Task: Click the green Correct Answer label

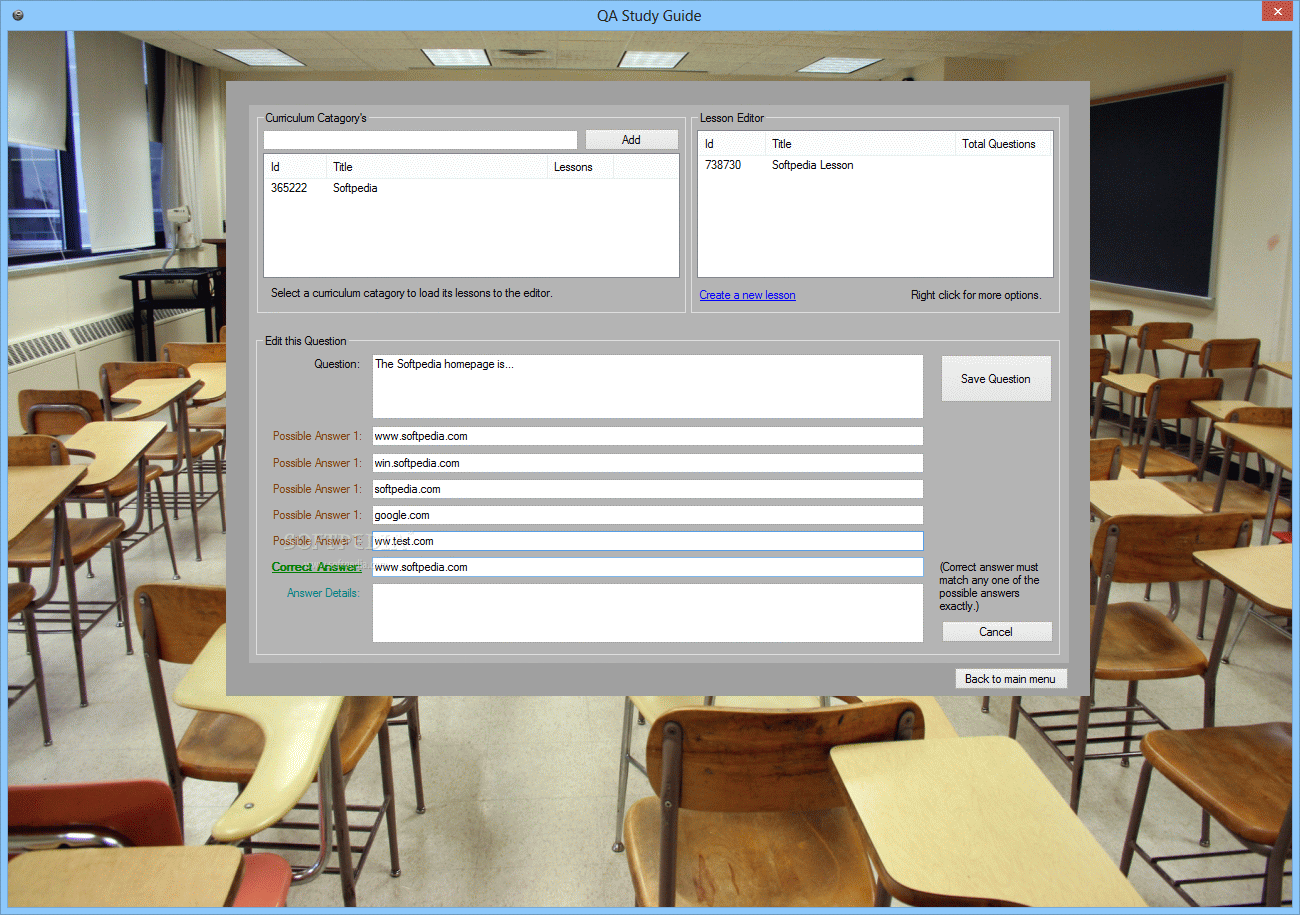Action: 316,567
